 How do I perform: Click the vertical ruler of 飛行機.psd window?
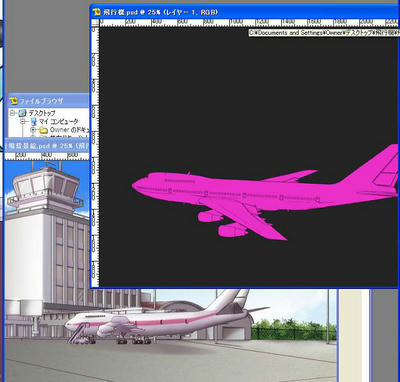[95, 157]
